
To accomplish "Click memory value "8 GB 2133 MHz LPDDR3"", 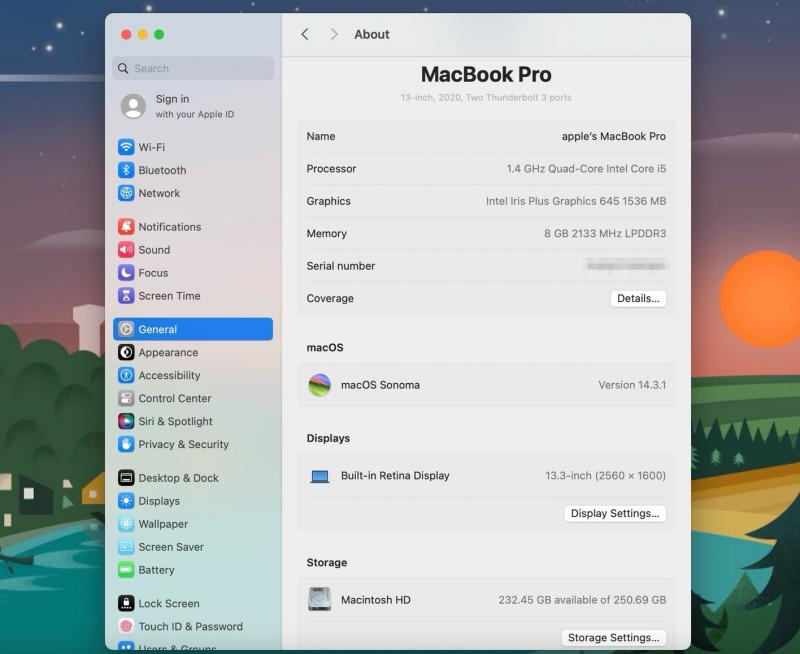I will click(x=605, y=233).
